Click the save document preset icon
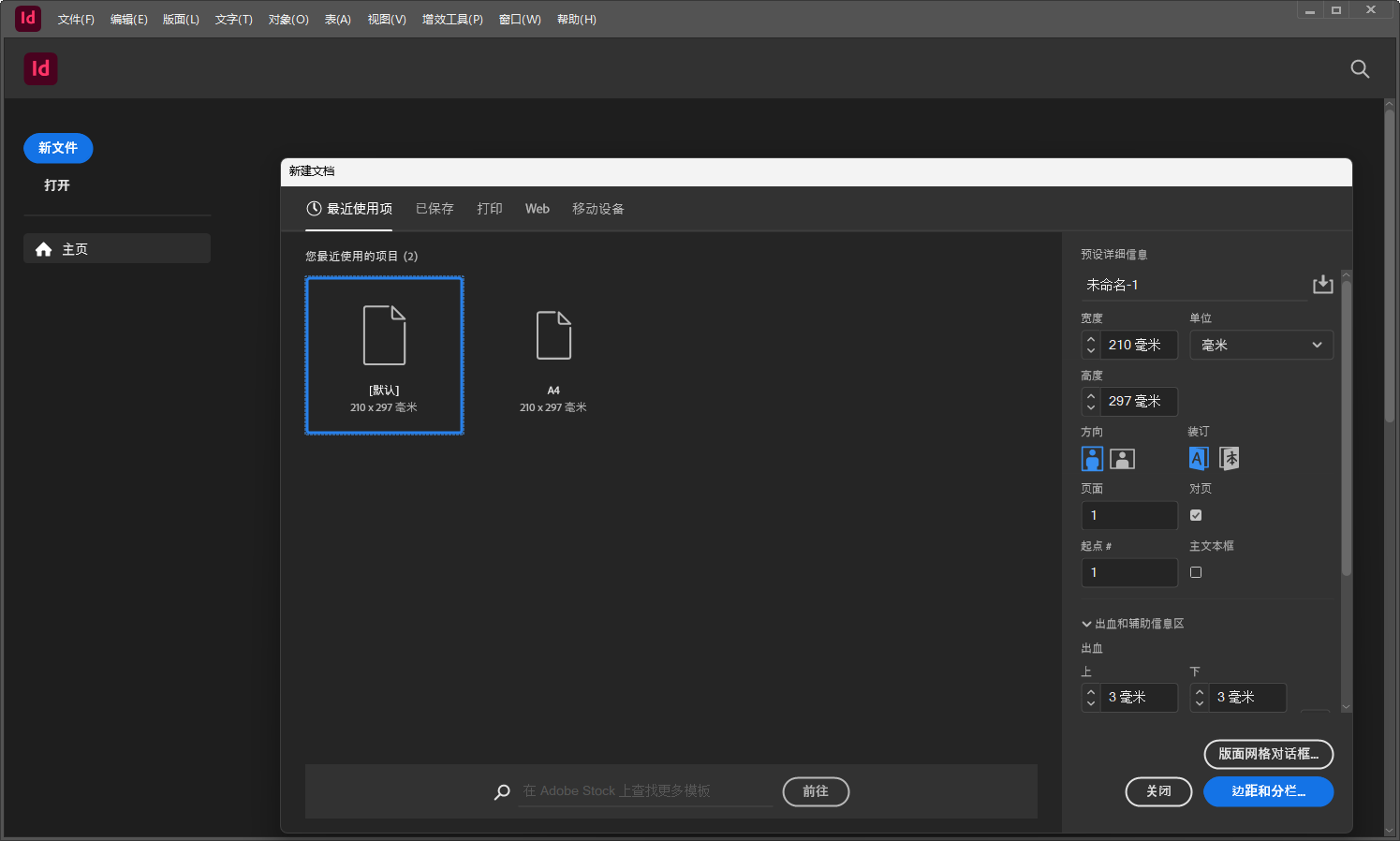 [x=1322, y=285]
